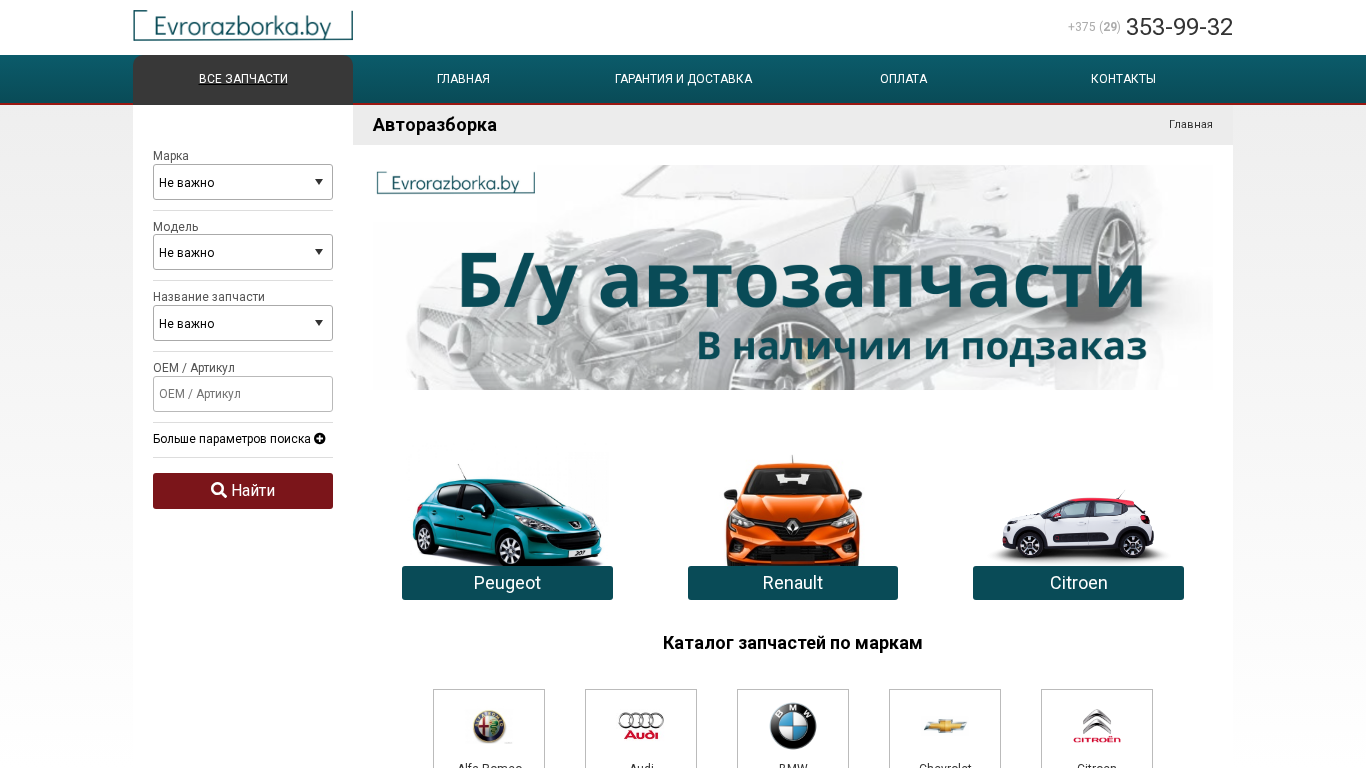Open the Марка dropdown
The image size is (1366, 768).
(243, 182)
